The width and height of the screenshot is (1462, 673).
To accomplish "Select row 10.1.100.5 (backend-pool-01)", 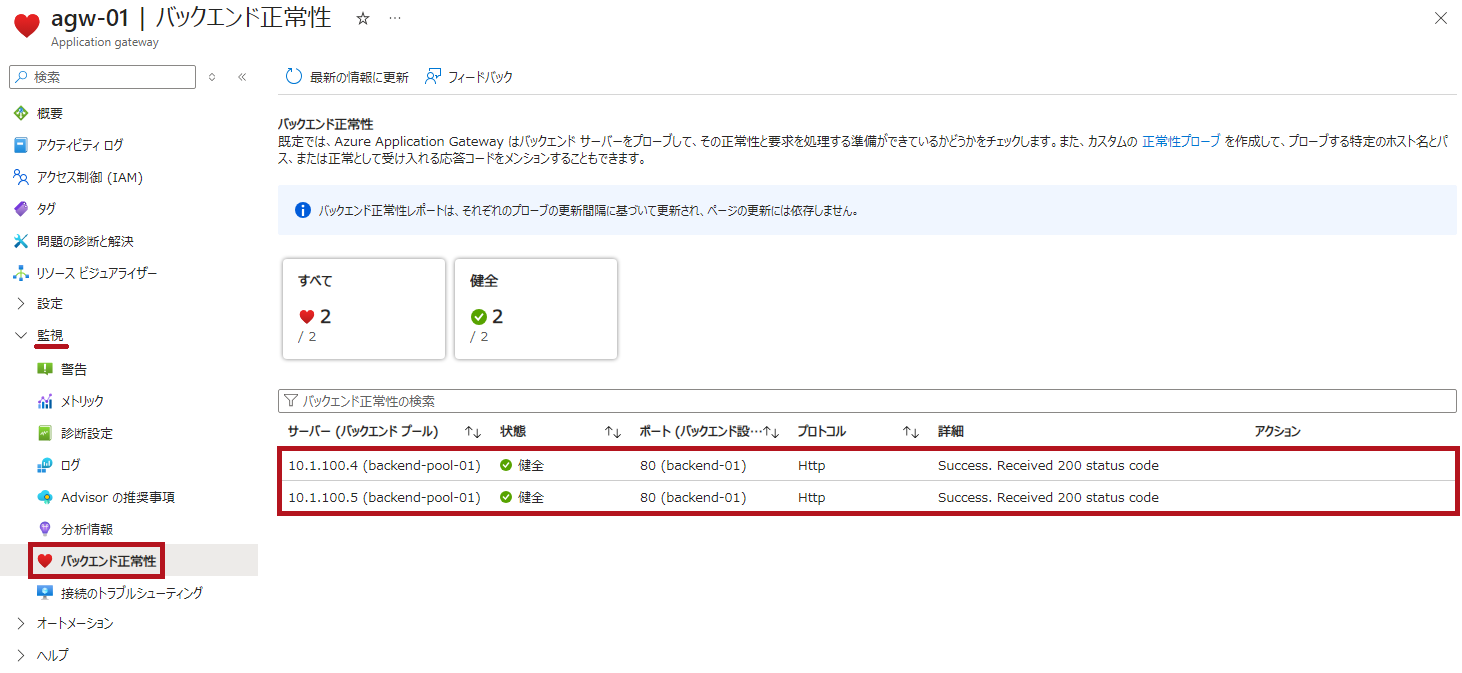I will pos(867,498).
